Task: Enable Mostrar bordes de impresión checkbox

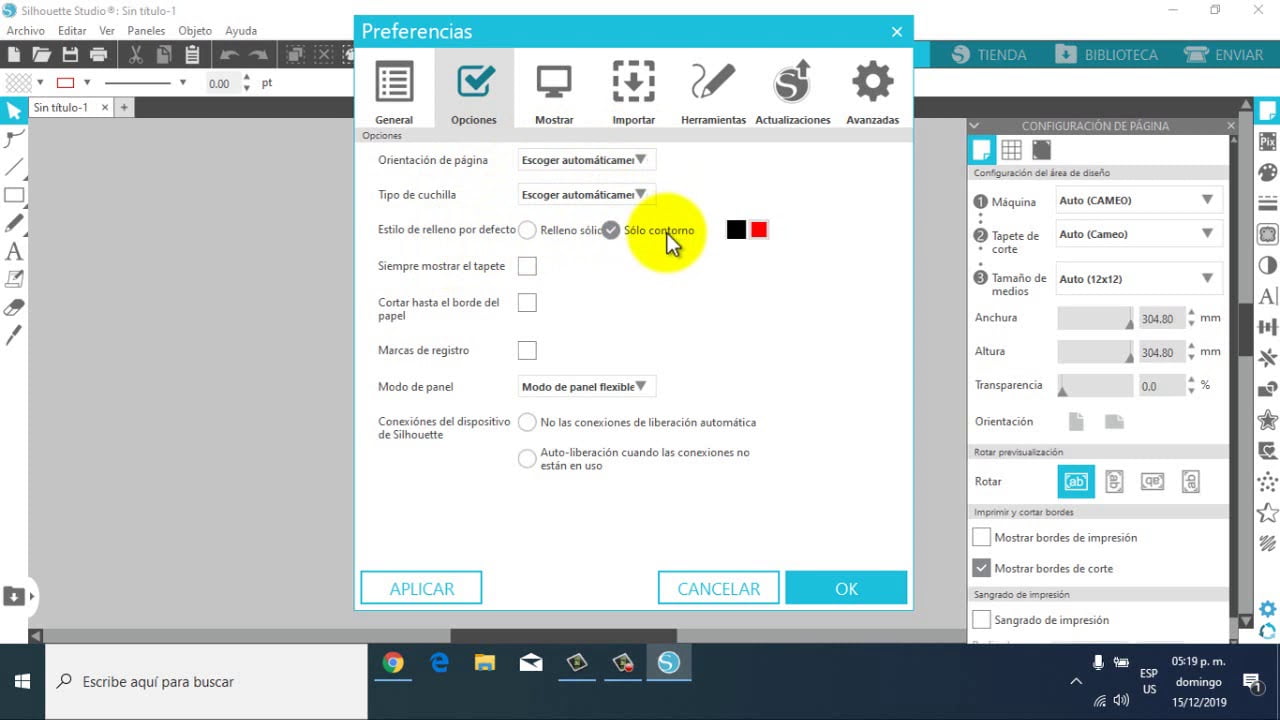Action: tap(982, 538)
